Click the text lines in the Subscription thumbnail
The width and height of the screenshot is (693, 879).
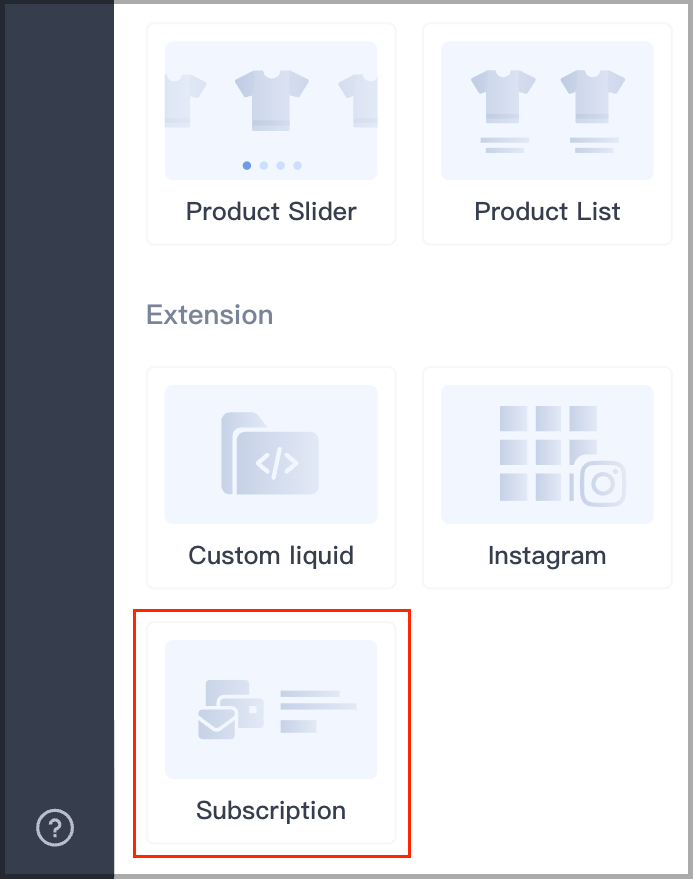318,711
